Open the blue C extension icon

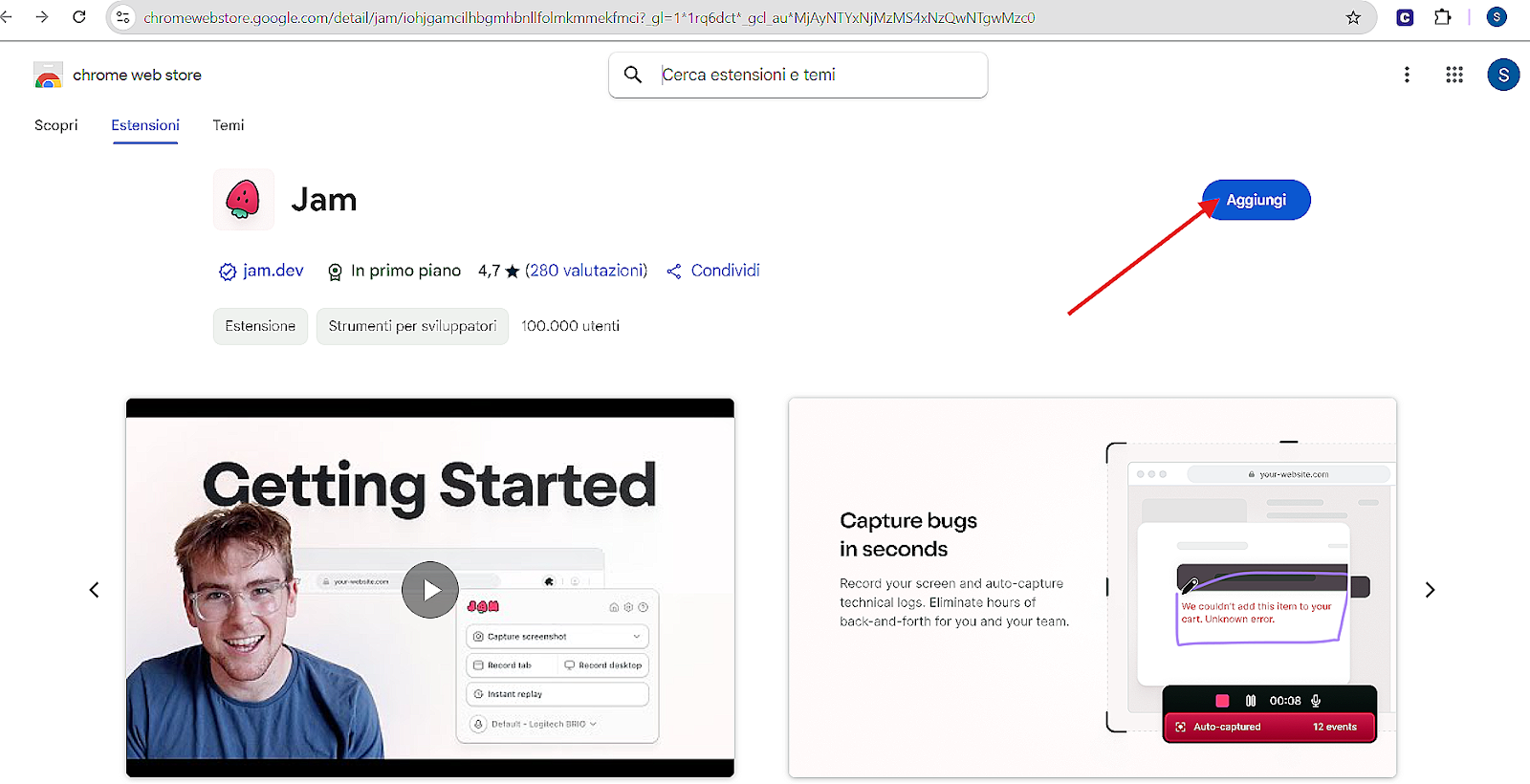pyautogui.click(x=1405, y=17)
